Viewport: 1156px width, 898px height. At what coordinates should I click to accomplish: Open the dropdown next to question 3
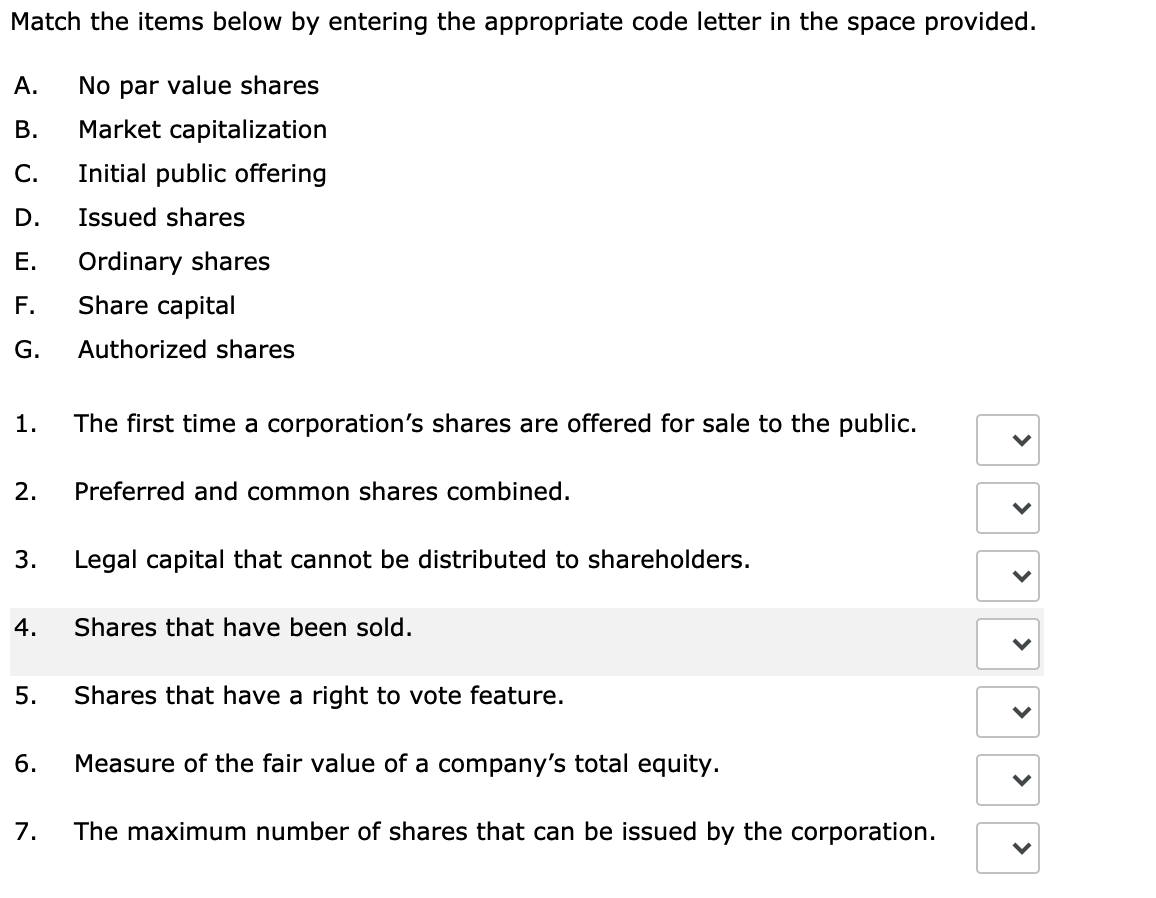point(1007,576)
